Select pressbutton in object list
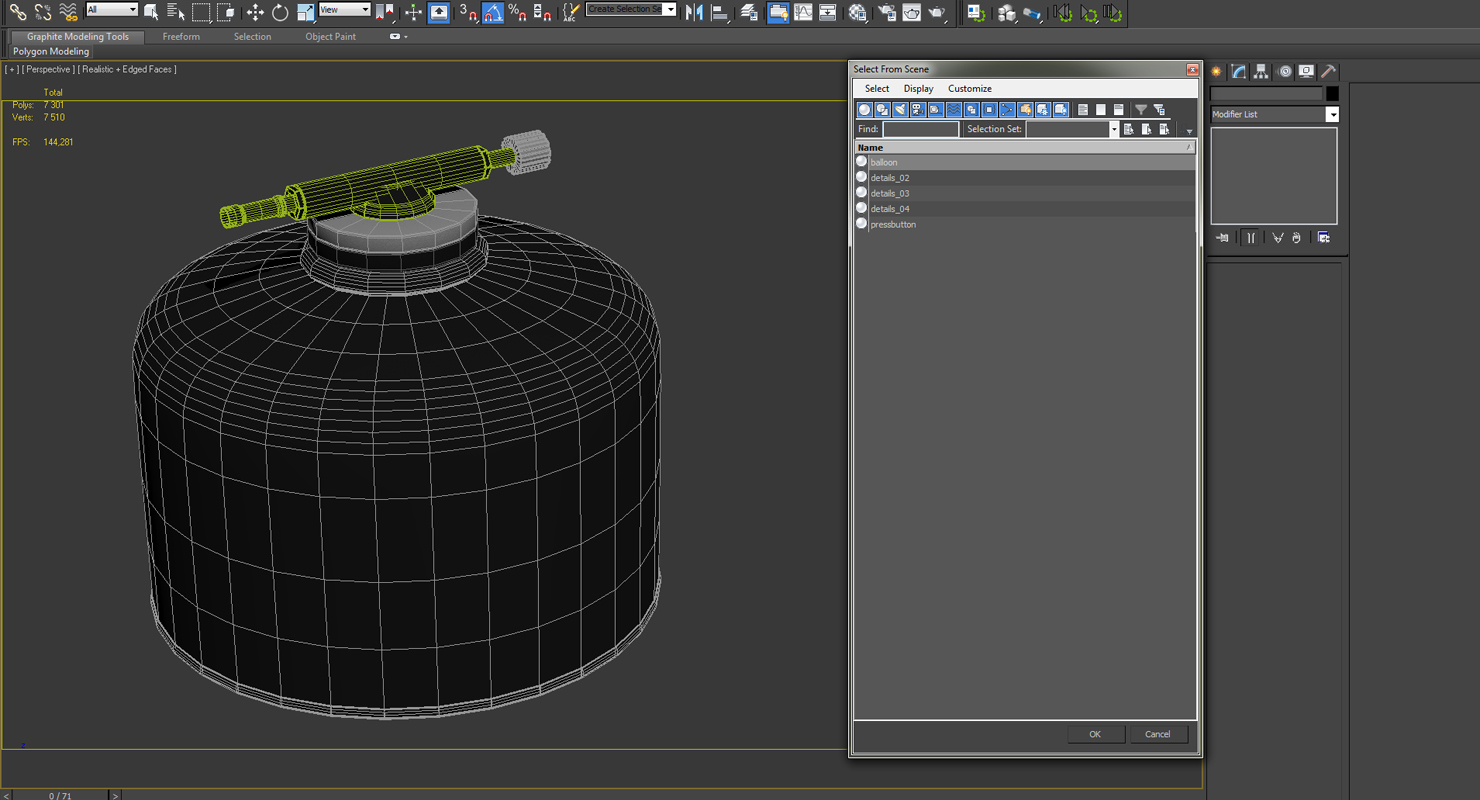Image resolution: width=1480 pixels, height=800 pixels. pyautogui.click(x=1025, y=224)
